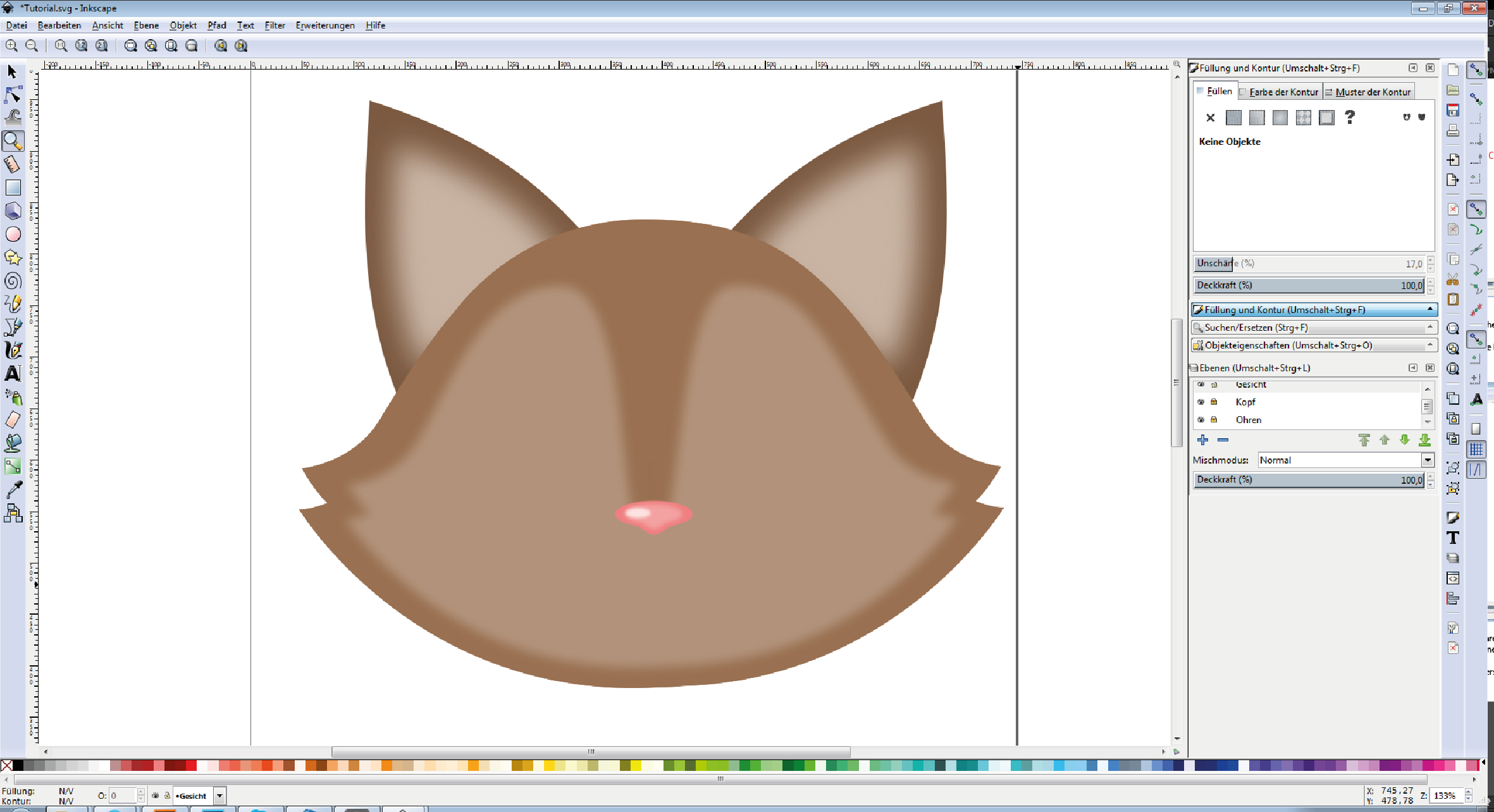Open the Pfad menu
The width and height of the screenshot is (1494, 812).
click(x=217, y=25)
